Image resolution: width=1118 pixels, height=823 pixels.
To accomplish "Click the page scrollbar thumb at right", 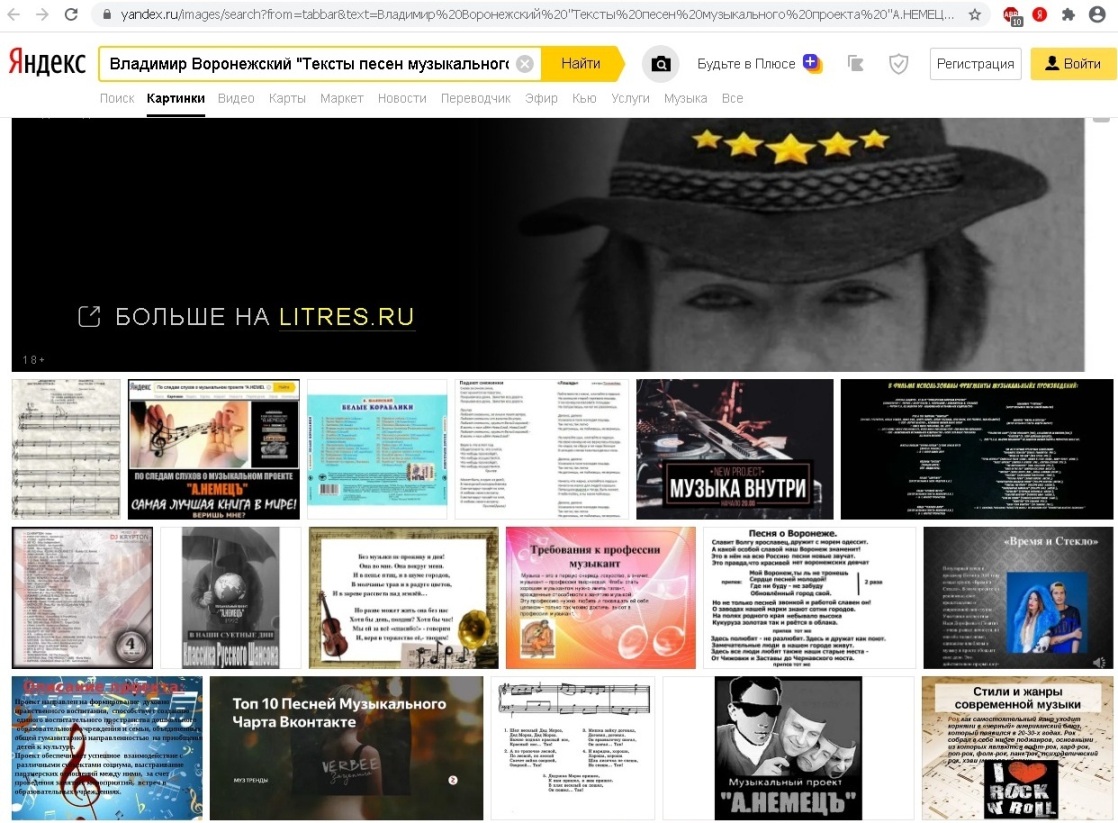I will point(1102,119).
